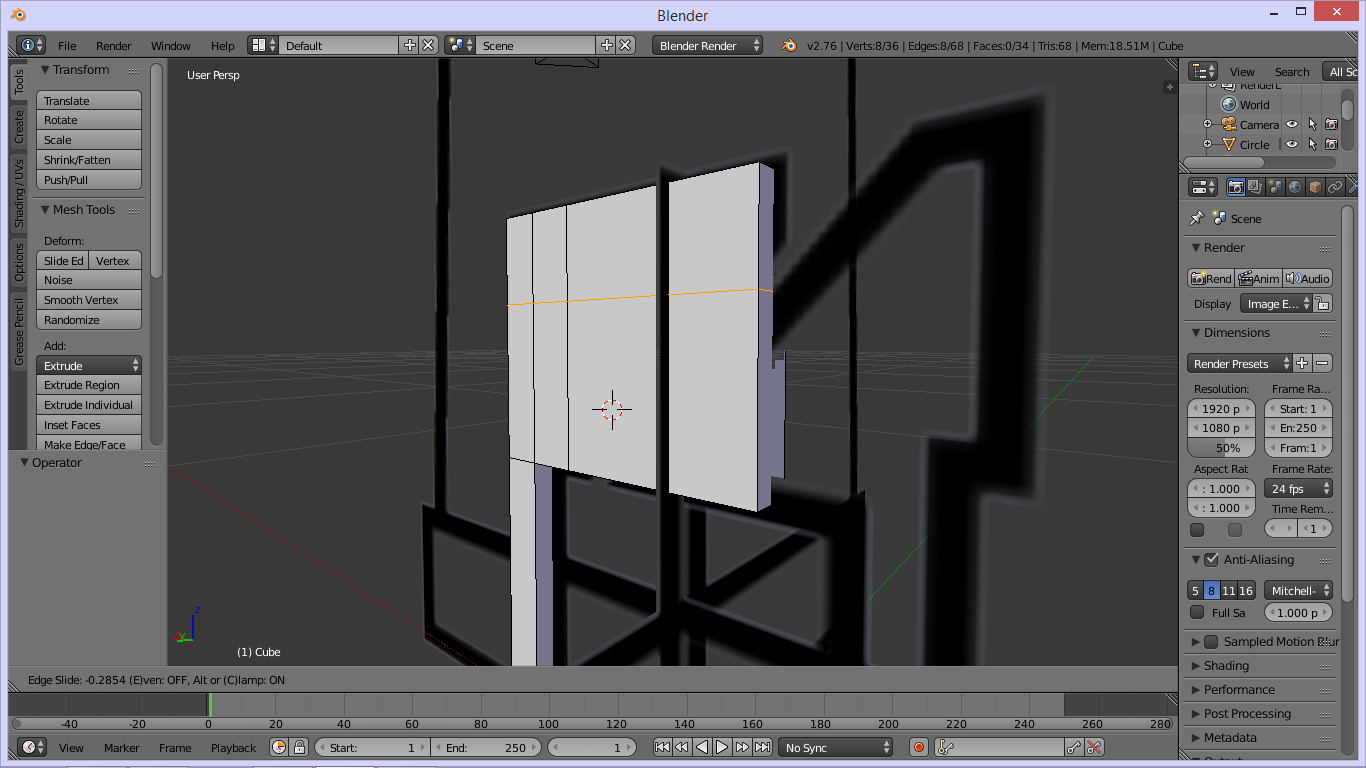Toggle the automatic keyframe record button

(x=919, y=747)
